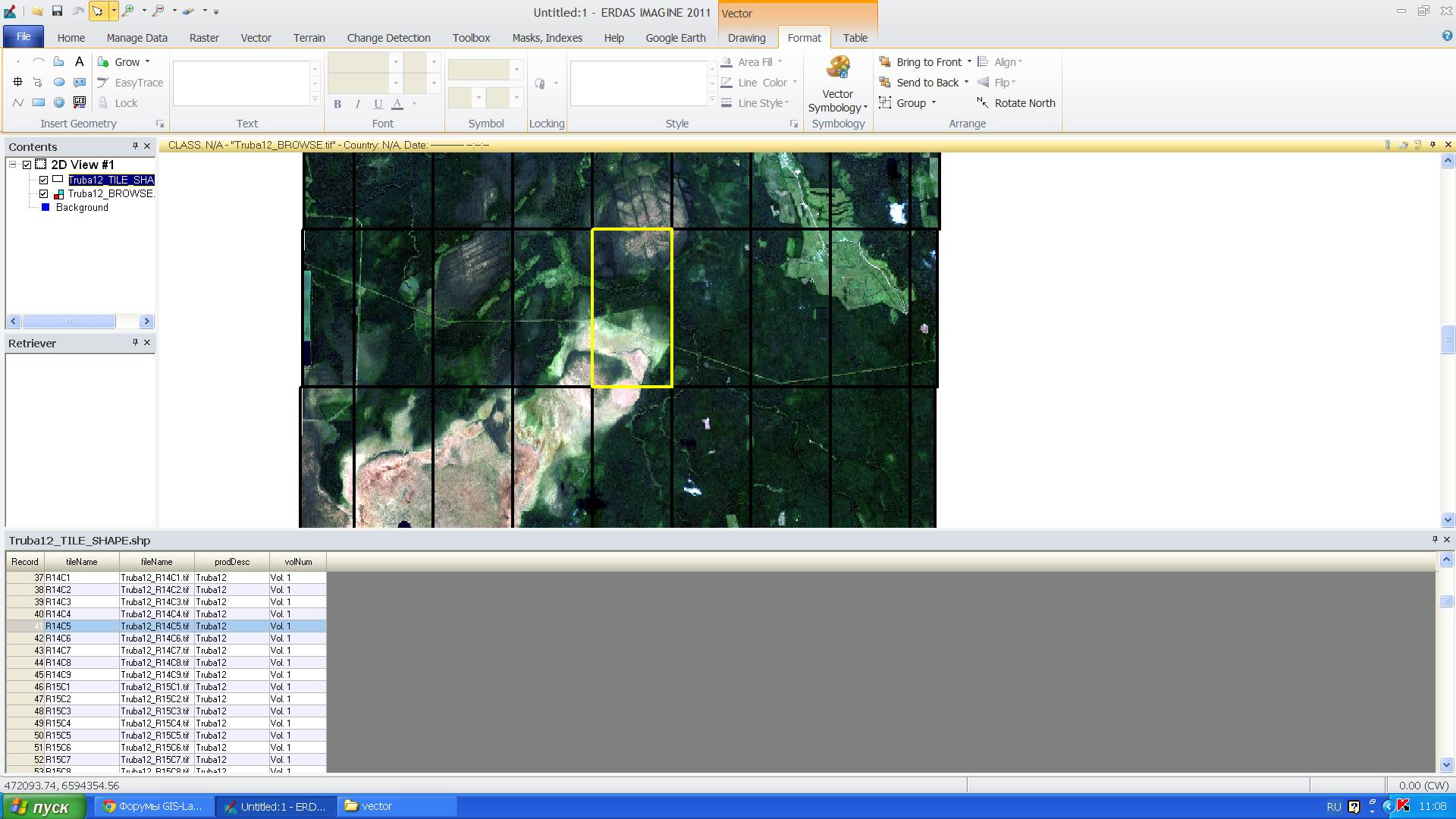
Task: Choose the ellipse drawing tool
Action: [x=58, y=83]
